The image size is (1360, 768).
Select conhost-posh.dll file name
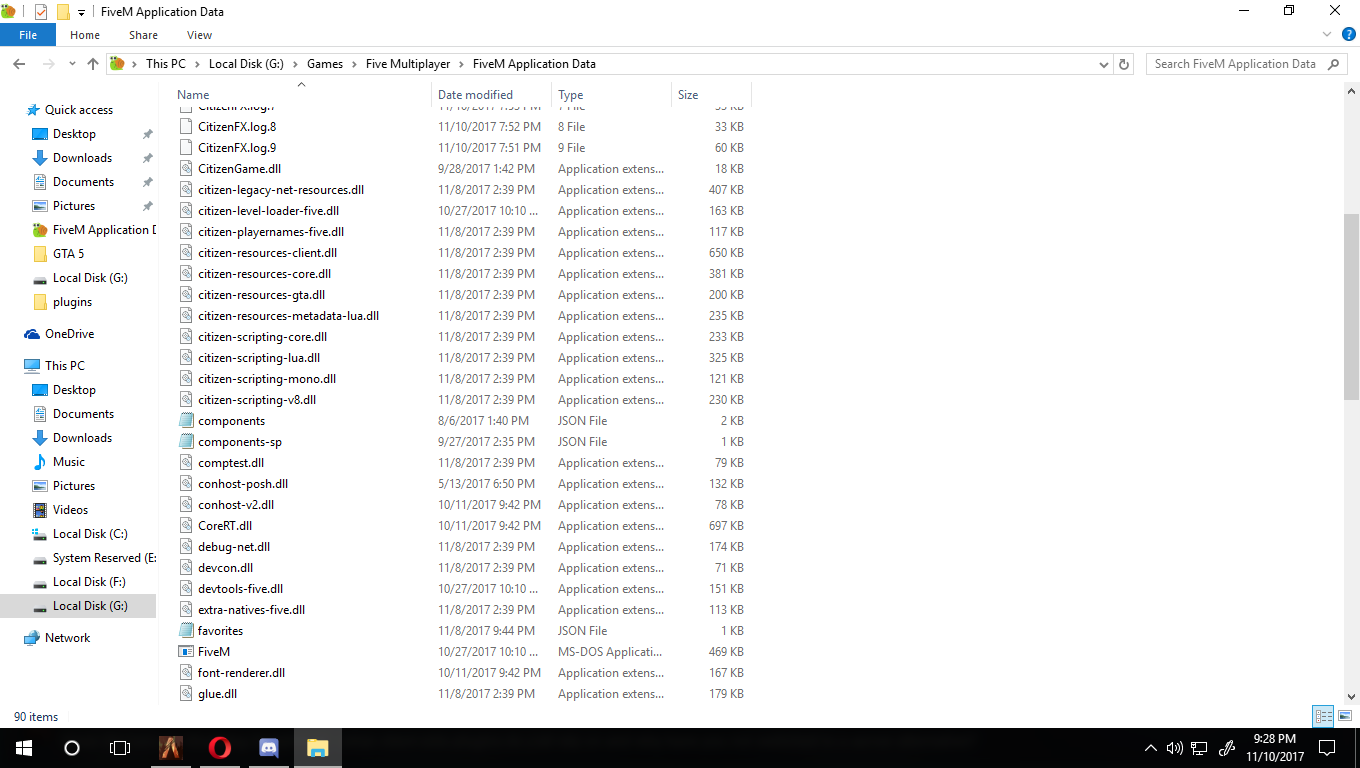coord(243,484)
